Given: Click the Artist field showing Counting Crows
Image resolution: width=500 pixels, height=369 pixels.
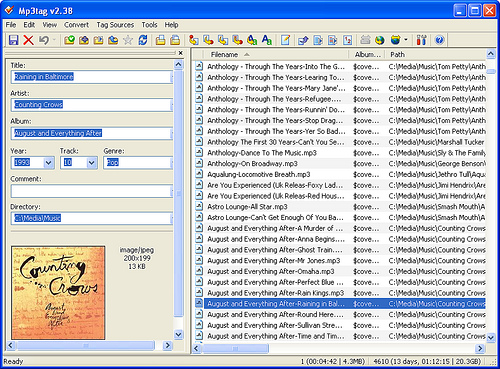Looking at the screenshot, I should 92,105.
